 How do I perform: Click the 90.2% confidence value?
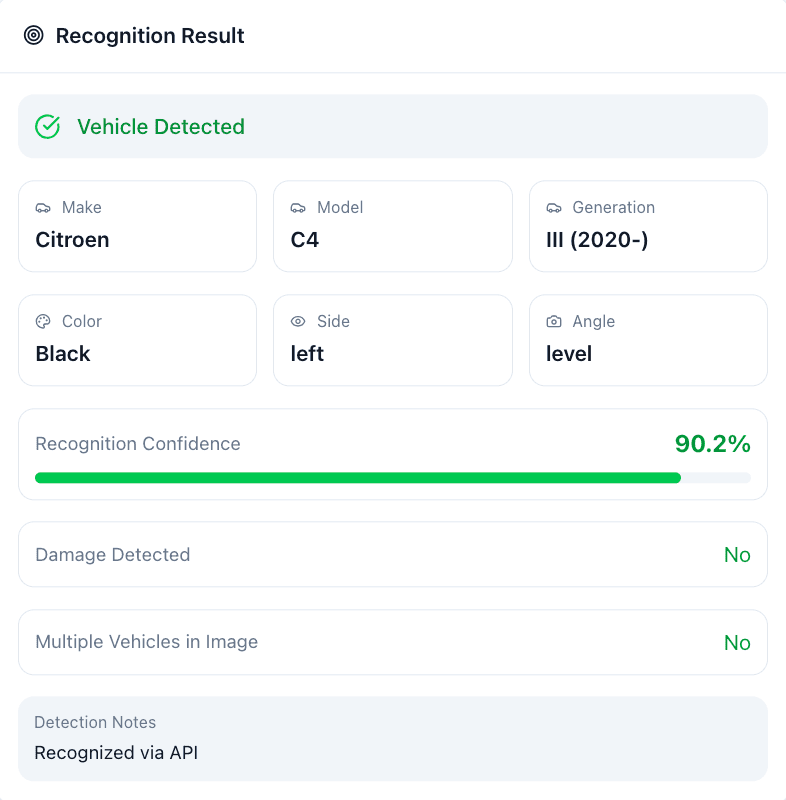[x=713, y=444]
